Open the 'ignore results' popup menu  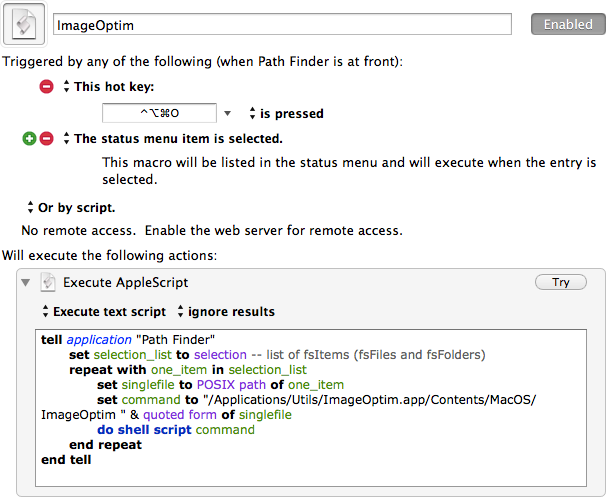point(226,311)
